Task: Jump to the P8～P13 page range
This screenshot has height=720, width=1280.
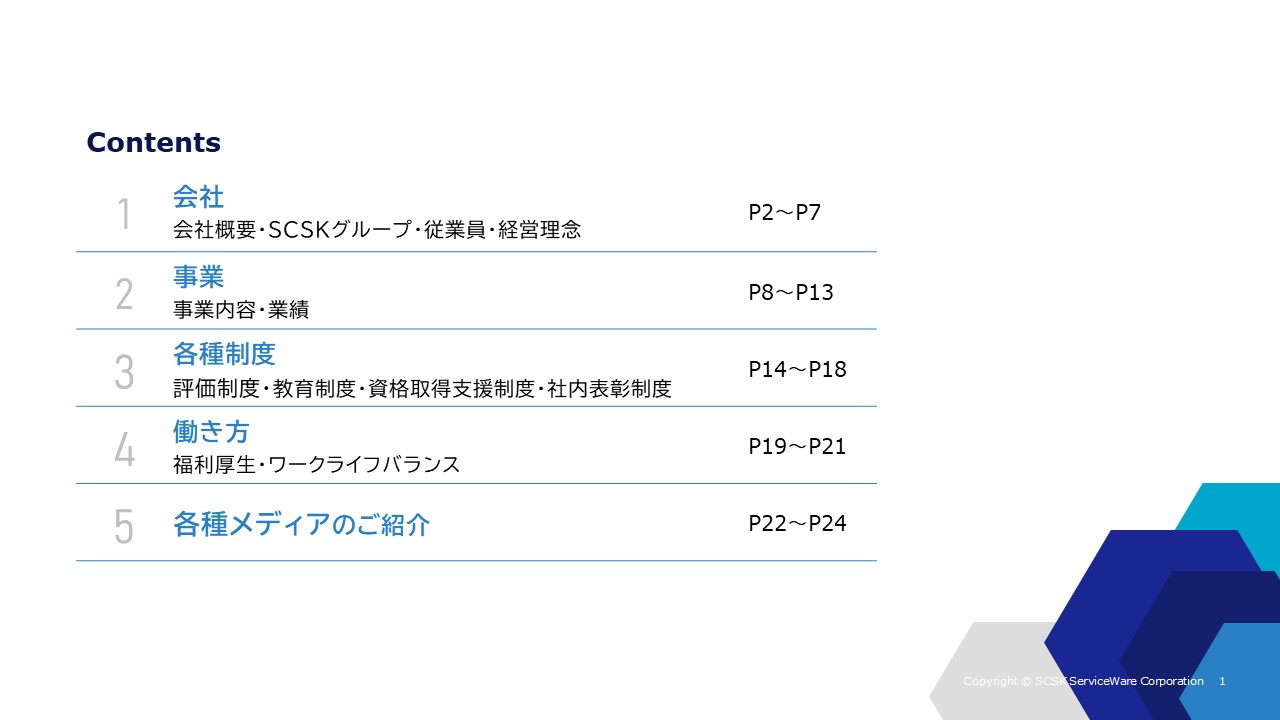Action: point(790,292)
